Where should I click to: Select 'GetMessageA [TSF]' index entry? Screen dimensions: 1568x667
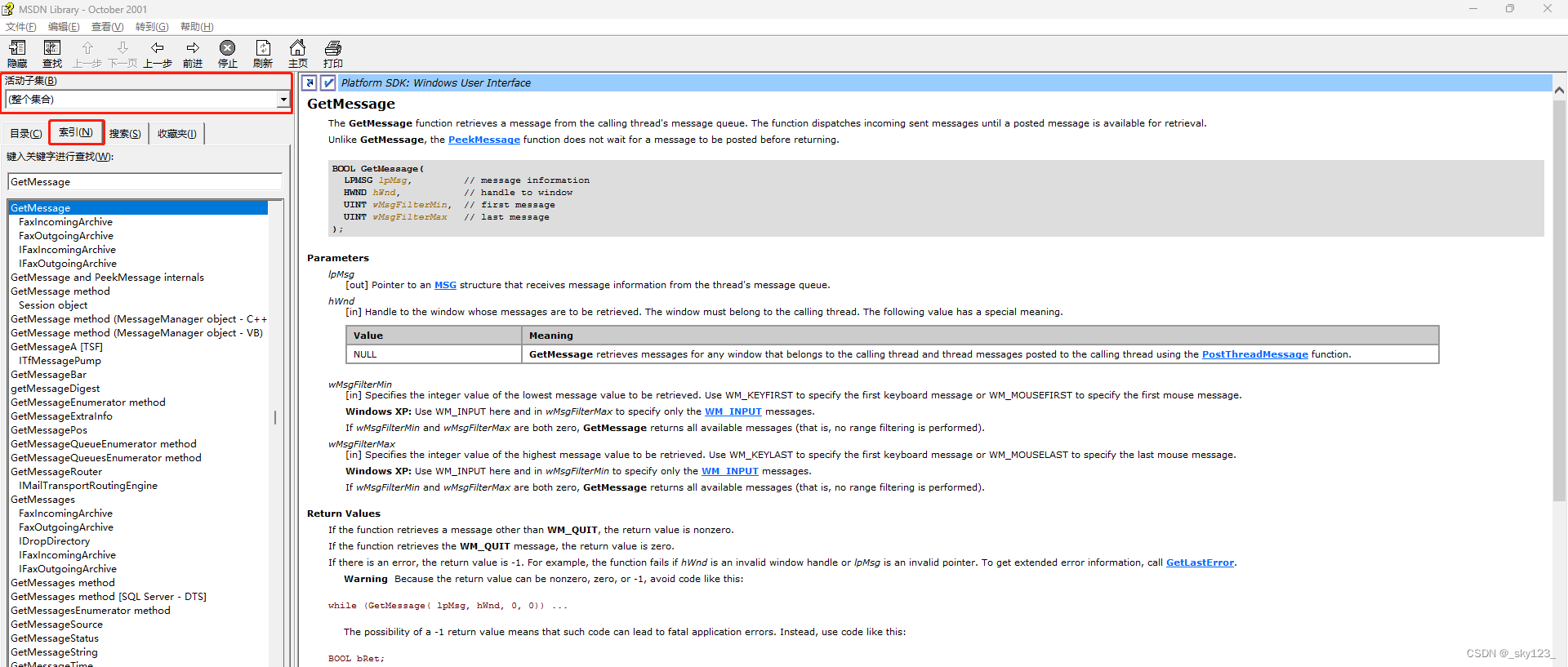pos(56,347)
